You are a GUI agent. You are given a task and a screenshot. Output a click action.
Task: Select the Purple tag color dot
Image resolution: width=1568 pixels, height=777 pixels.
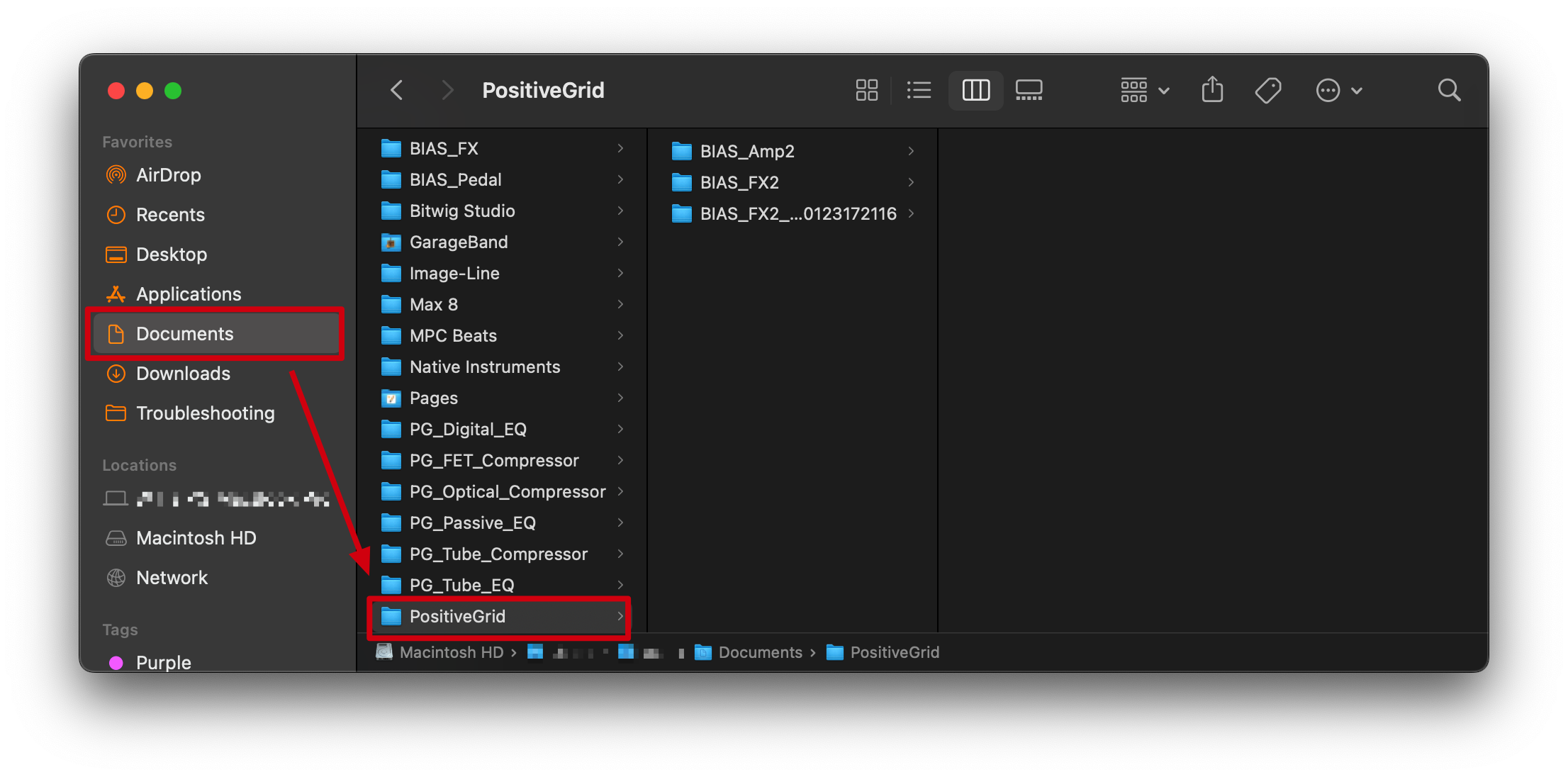(116, 663)
